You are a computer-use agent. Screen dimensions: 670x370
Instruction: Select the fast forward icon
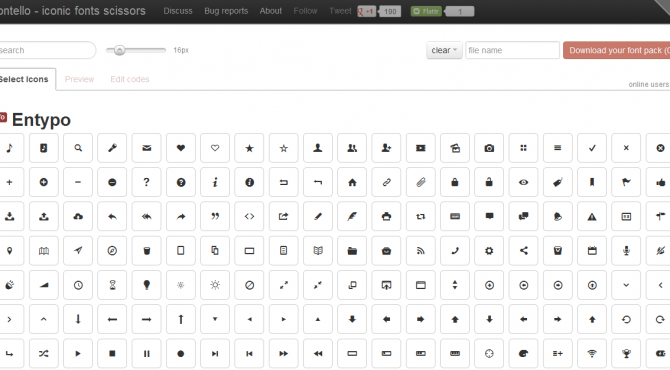pyautogui.click(x=283, y=353)
